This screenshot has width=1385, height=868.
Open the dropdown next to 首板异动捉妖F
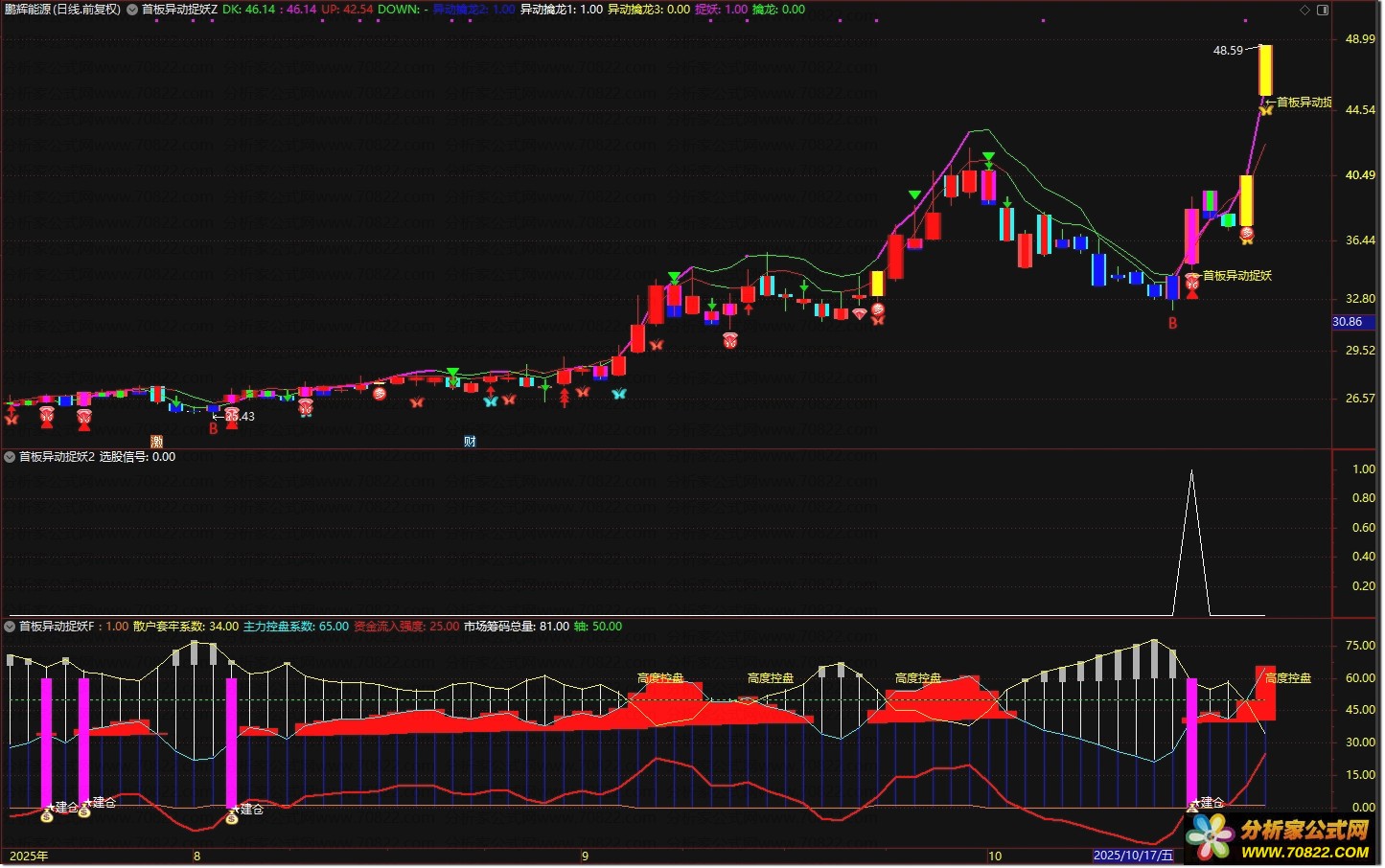coord(10,627)
